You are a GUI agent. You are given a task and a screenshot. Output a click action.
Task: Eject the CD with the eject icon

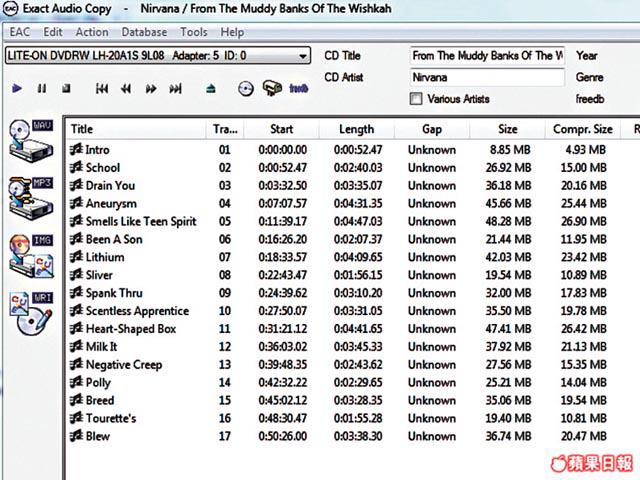(211, 88)
